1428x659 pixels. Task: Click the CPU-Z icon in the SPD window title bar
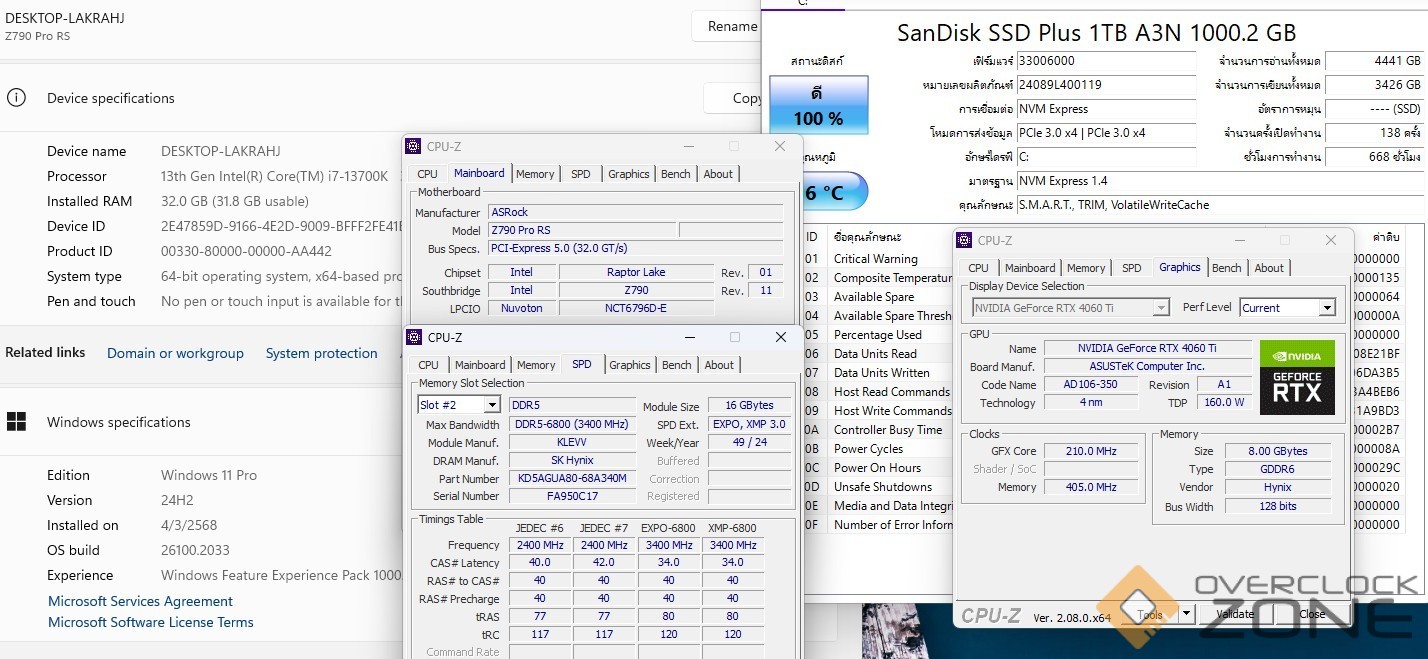(x=413, y=338)
